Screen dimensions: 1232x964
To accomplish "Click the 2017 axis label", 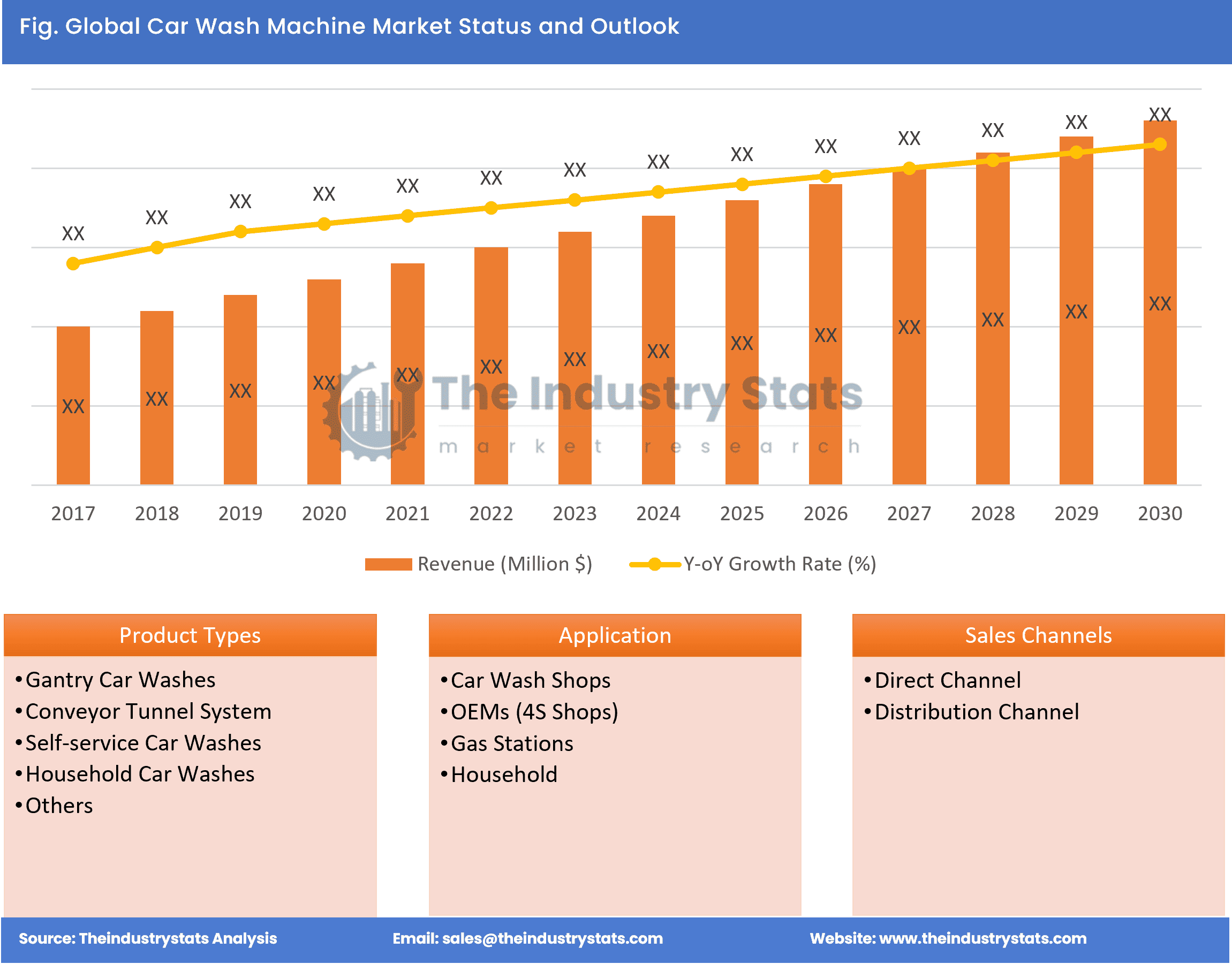I will (x=73, y=514).
